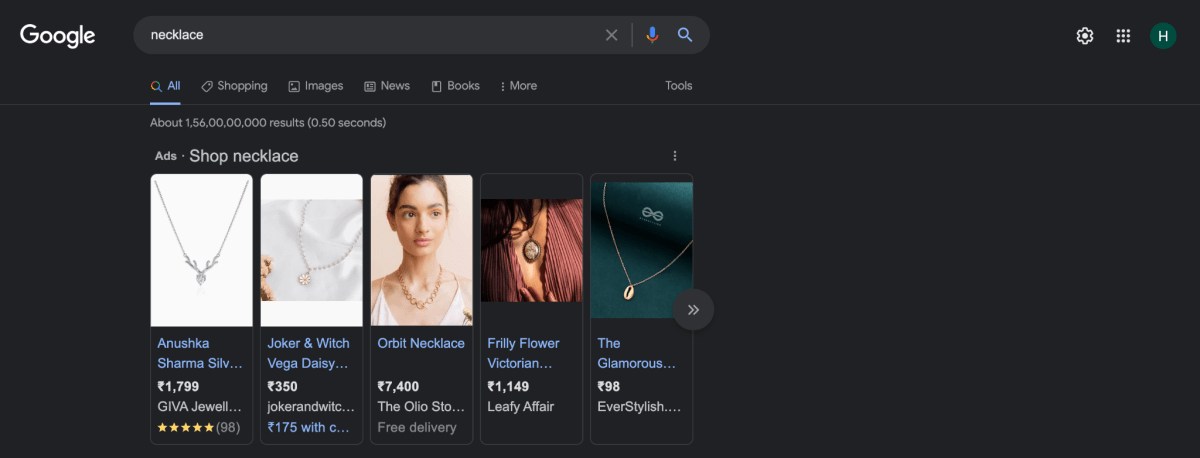The height and width of the screenshot is (458, 1200).
Task: Switch to the News tab
Action: pos(387,86)
